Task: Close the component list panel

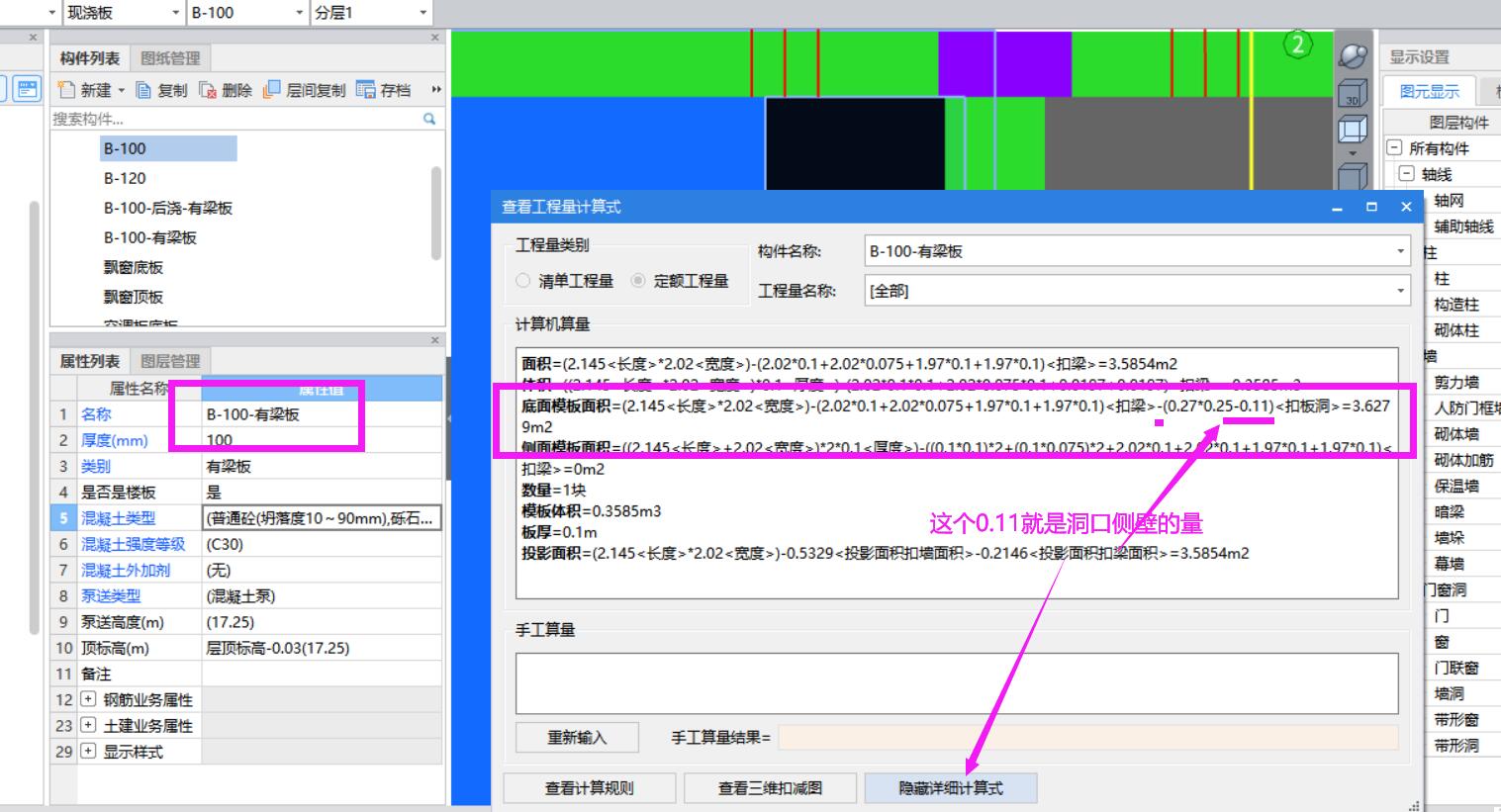Action: pyautogui.click(x=434, y=38)
